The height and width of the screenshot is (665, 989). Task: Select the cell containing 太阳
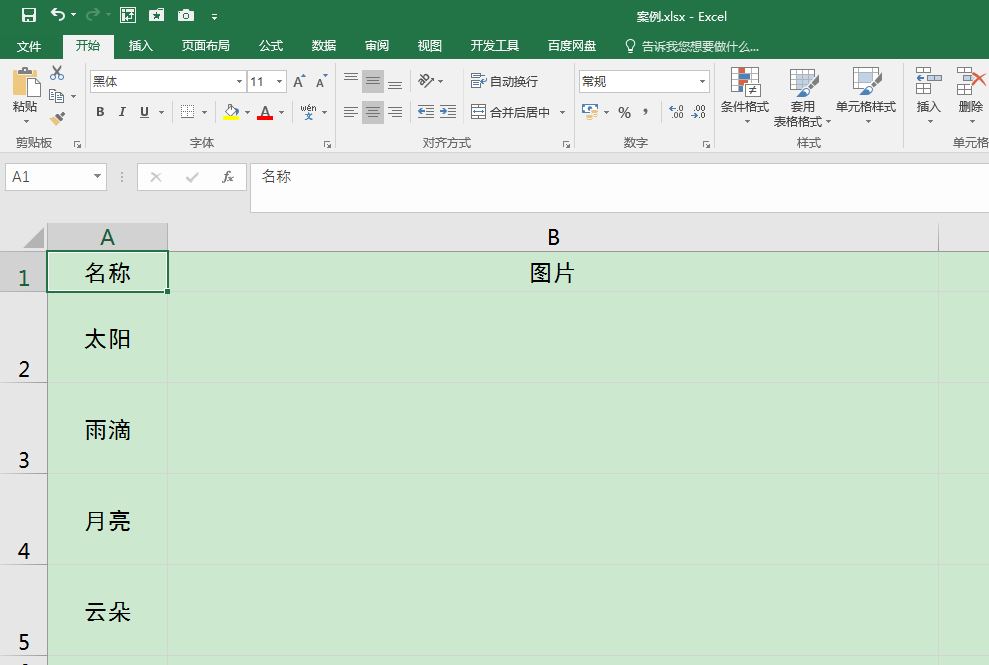click(x=108, y=338)
